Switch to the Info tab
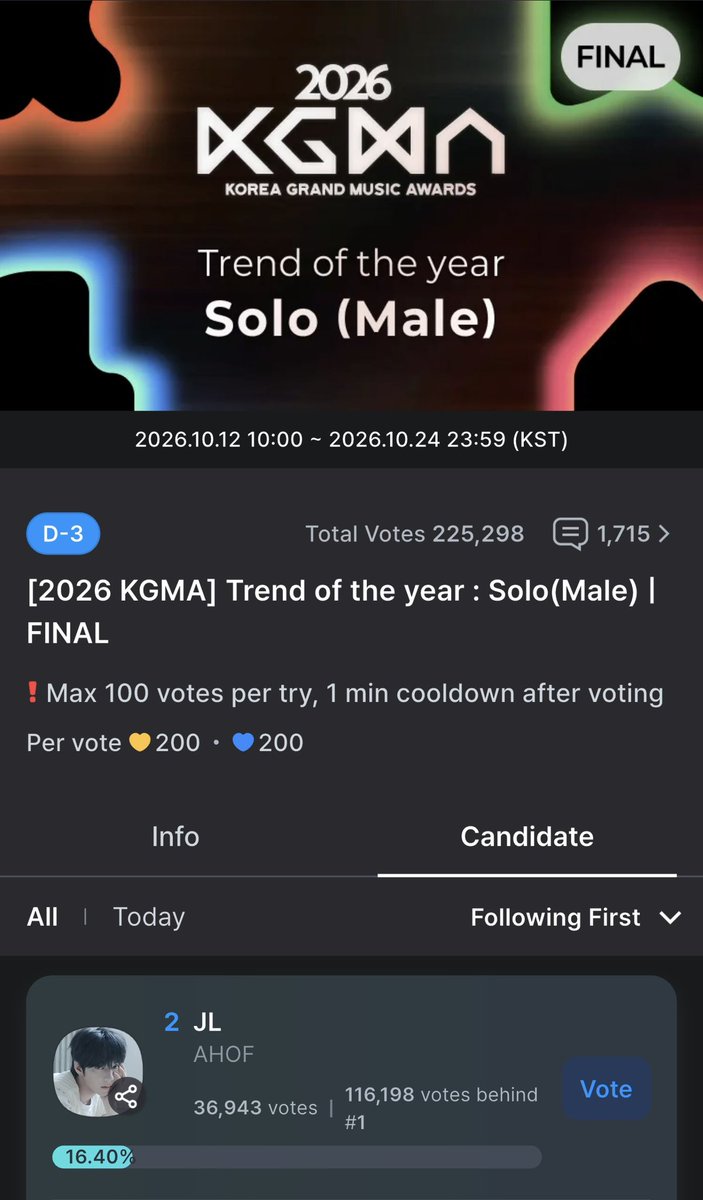Viewport: 703px width, 1200px height. (x=175, y=836)
